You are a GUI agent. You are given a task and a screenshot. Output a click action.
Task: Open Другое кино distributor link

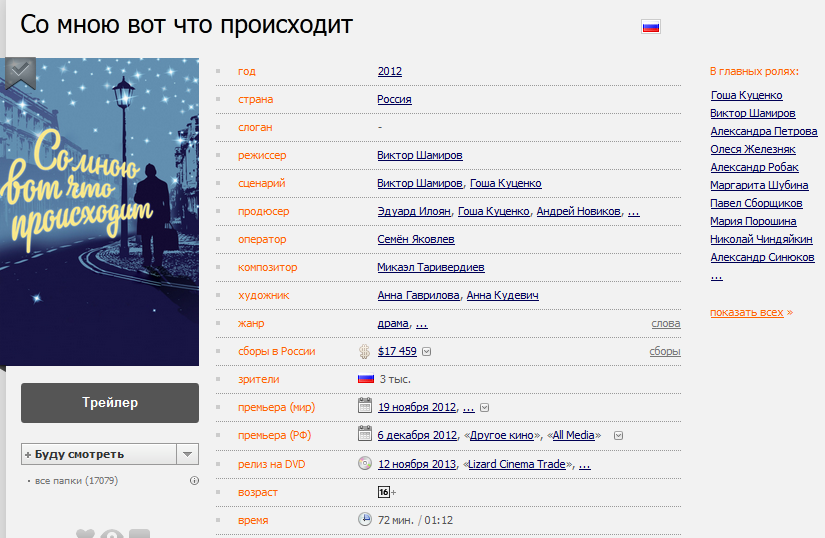pos(501,435)
